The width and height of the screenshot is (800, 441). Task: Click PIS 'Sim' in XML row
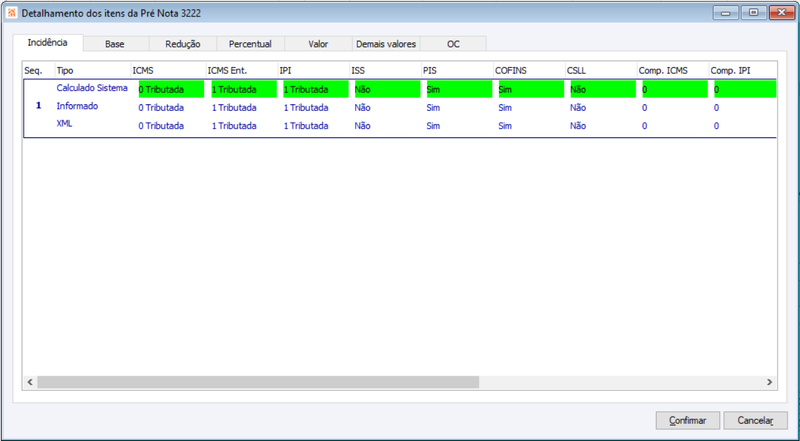click(x=433, y=126)
